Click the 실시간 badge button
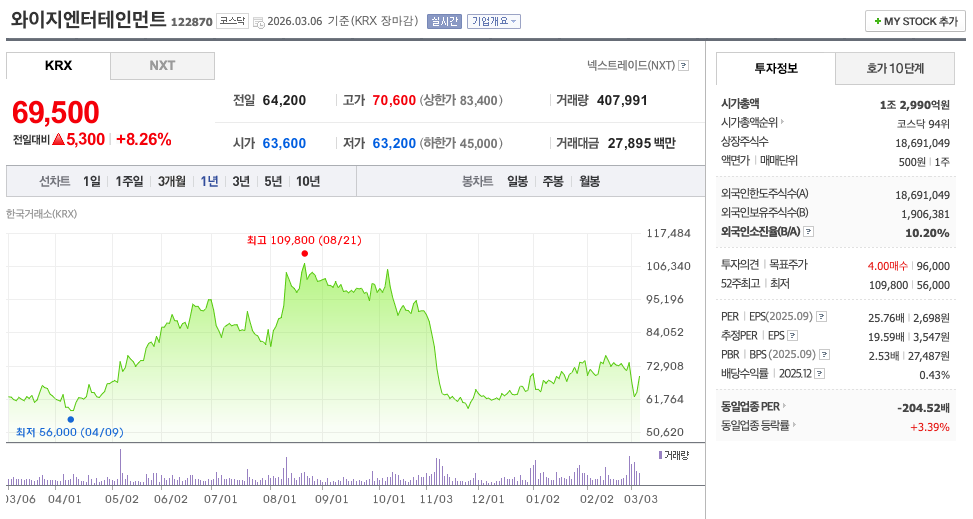 (x=444, y=21)
